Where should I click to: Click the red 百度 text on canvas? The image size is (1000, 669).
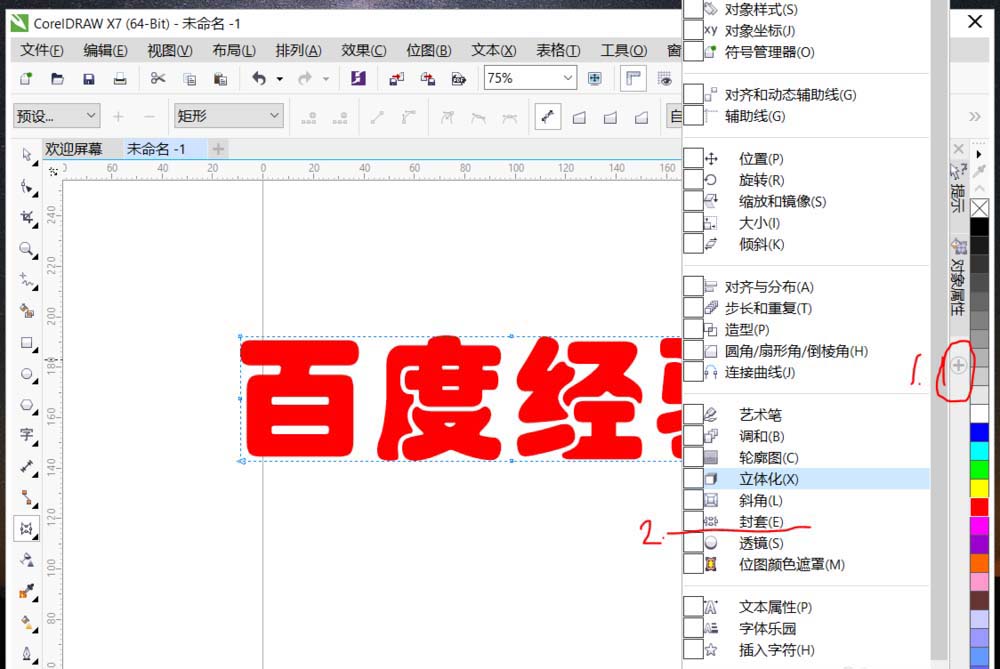click(371, 399)
